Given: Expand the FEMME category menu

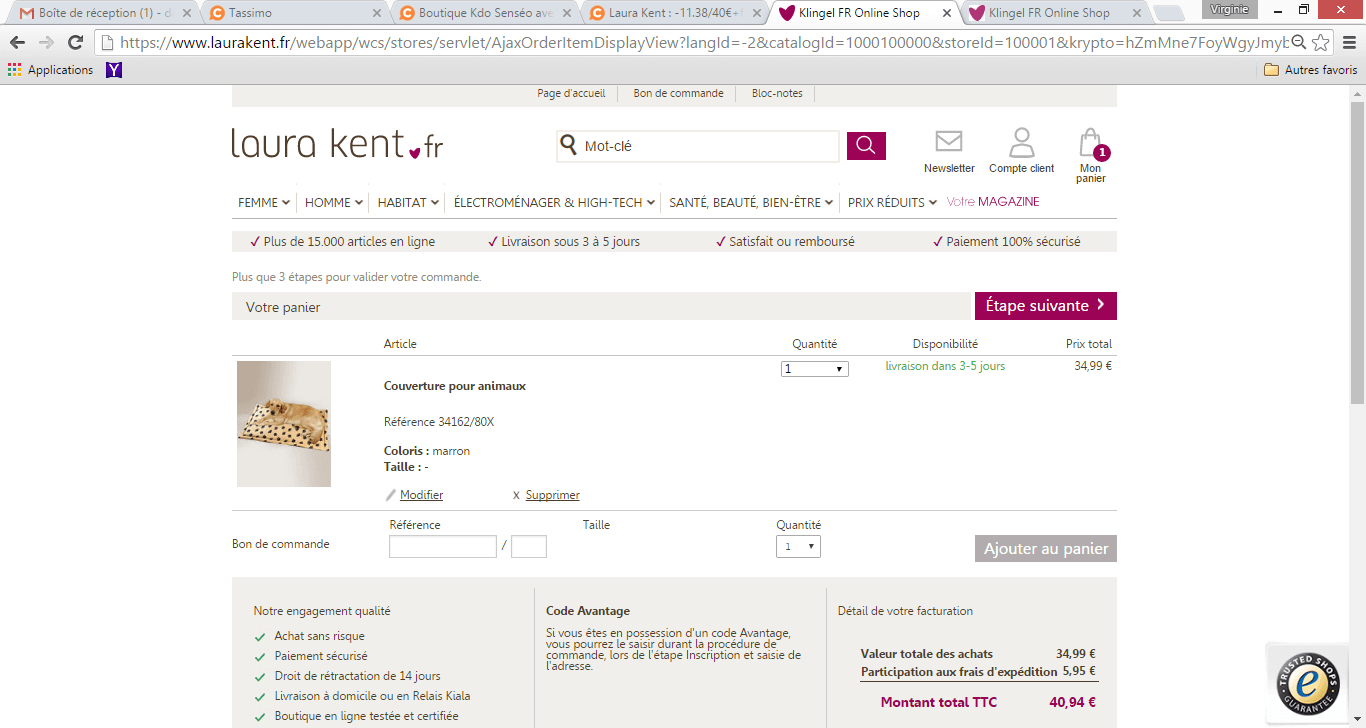Looking at the screenshot, I should (x=264, y=202).
